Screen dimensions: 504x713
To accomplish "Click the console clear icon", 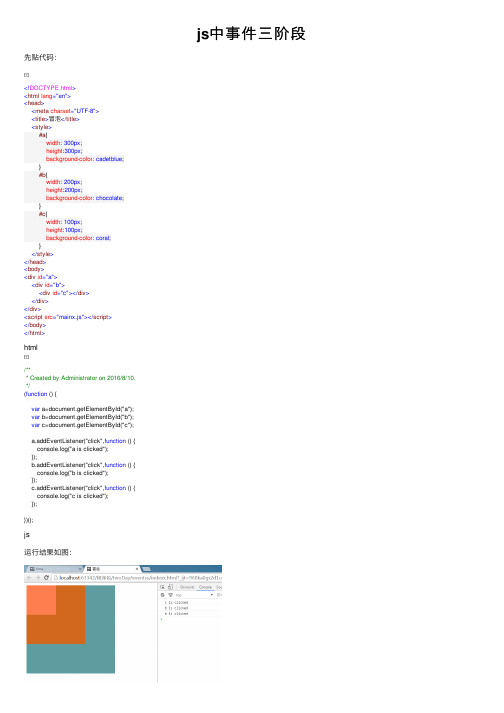I will [162, 595].
